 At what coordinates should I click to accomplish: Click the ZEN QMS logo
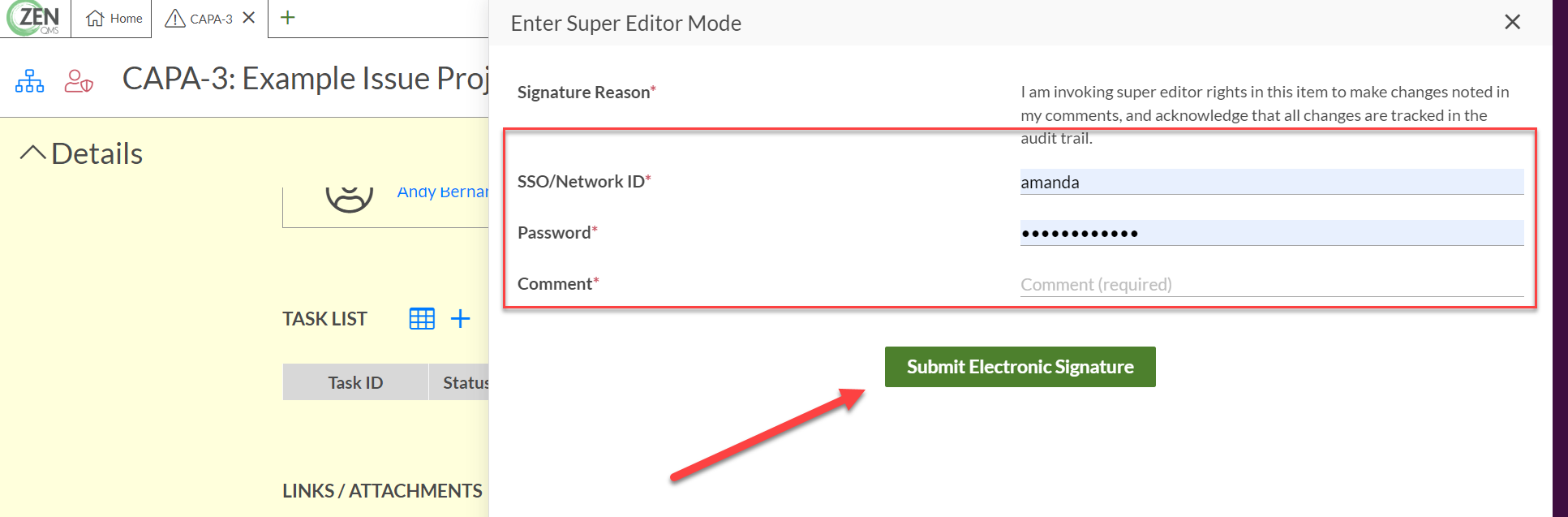coord(34,18)
